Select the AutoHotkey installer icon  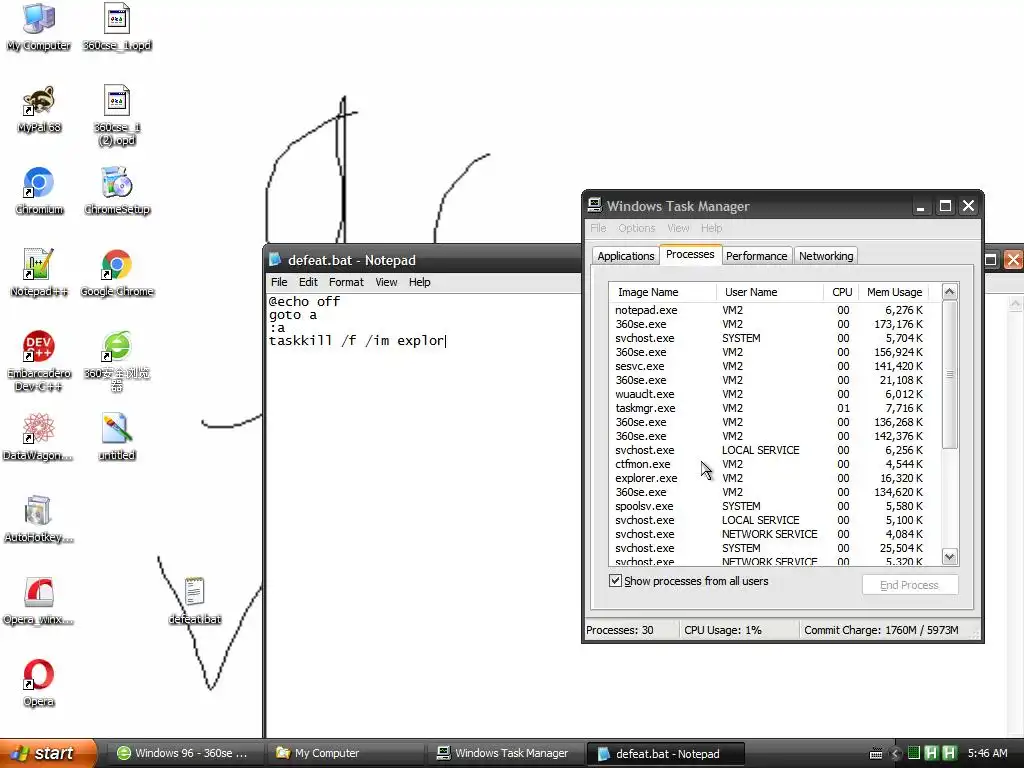tap(39, 519)
